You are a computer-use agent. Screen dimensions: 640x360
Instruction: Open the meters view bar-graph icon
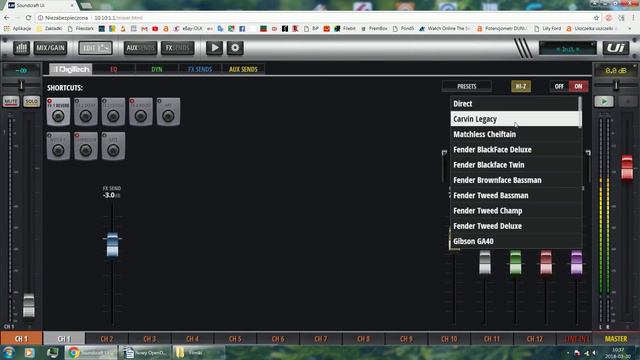pos(21,48)
